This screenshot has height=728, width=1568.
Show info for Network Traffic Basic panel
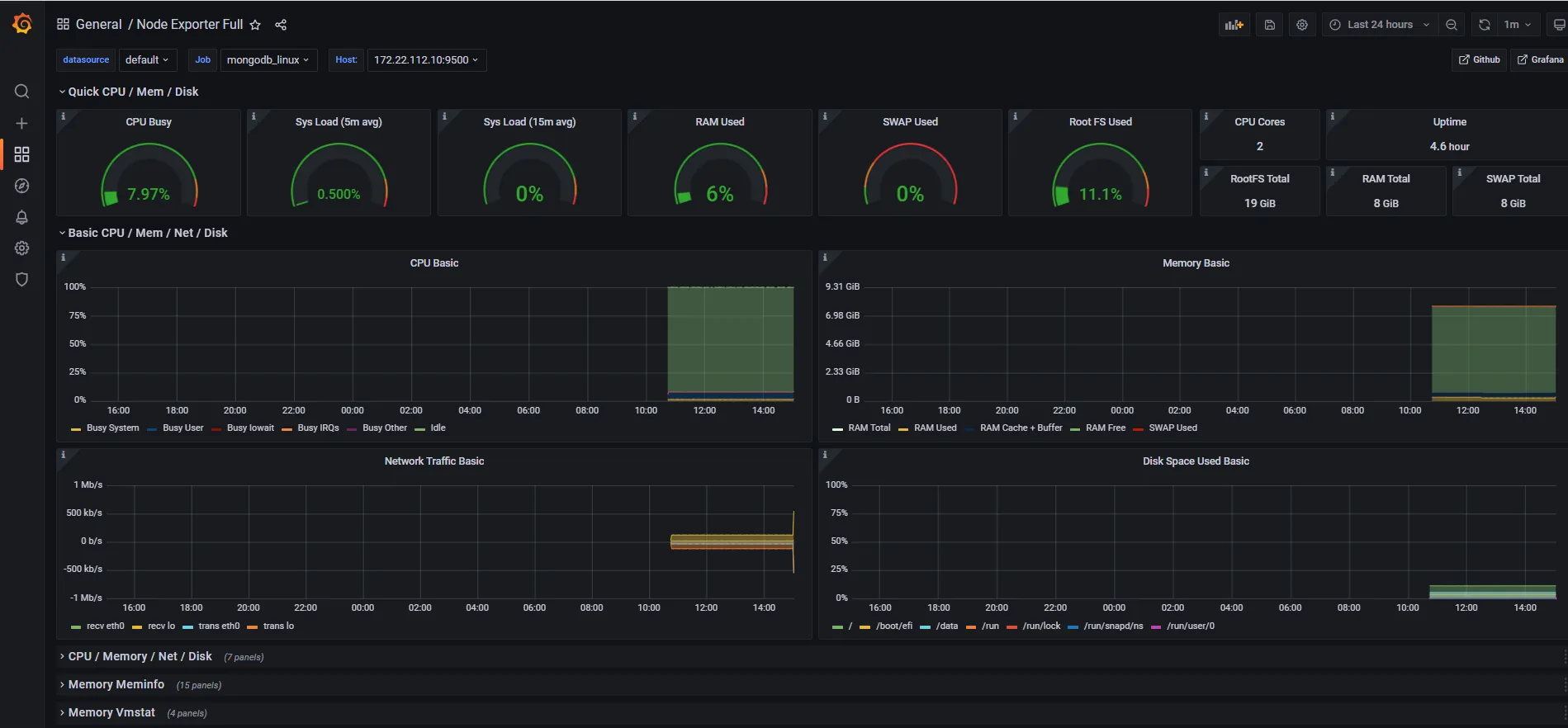pyautogui.click(x=63, y=455)
